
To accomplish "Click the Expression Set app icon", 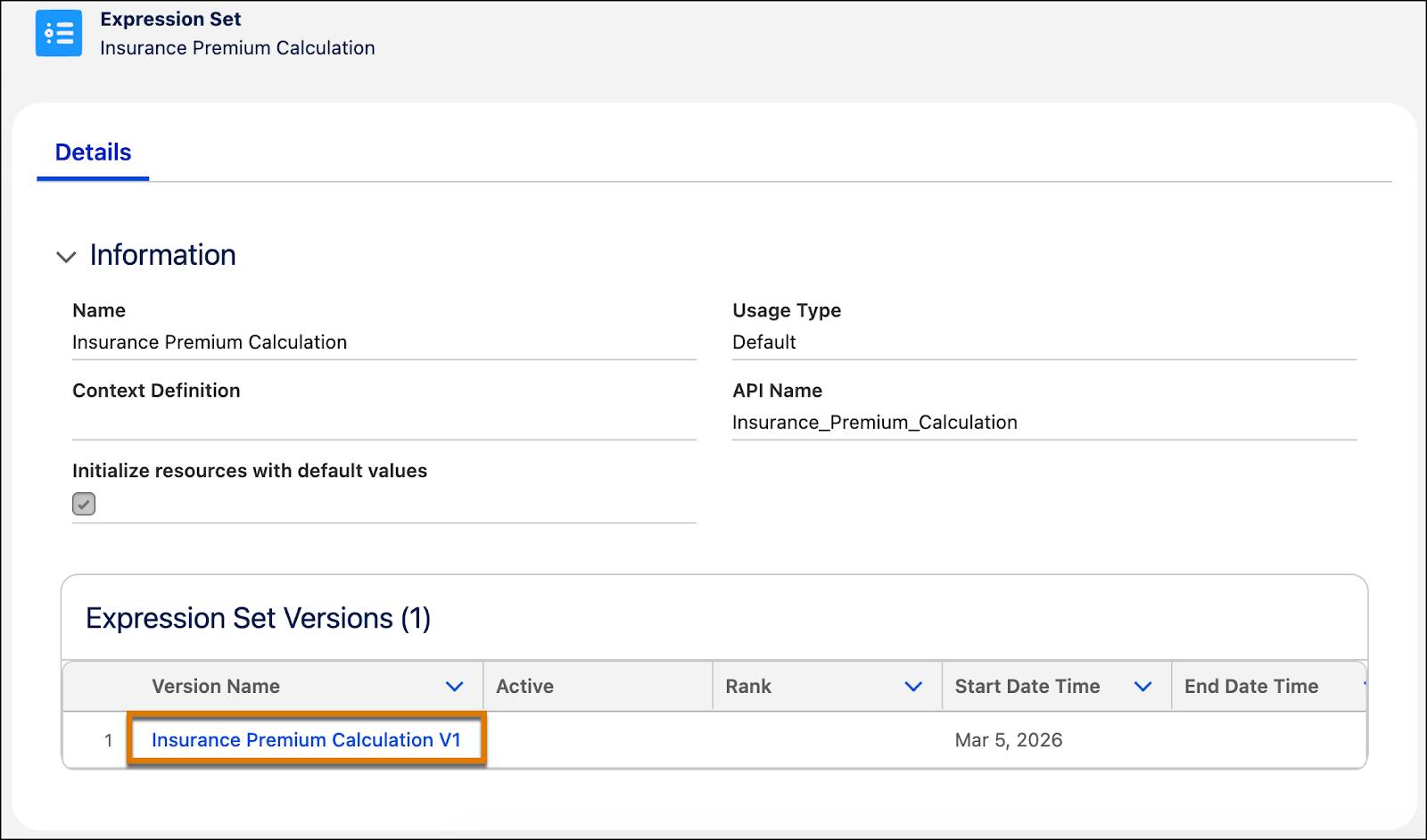I will [x=58, y=33].
